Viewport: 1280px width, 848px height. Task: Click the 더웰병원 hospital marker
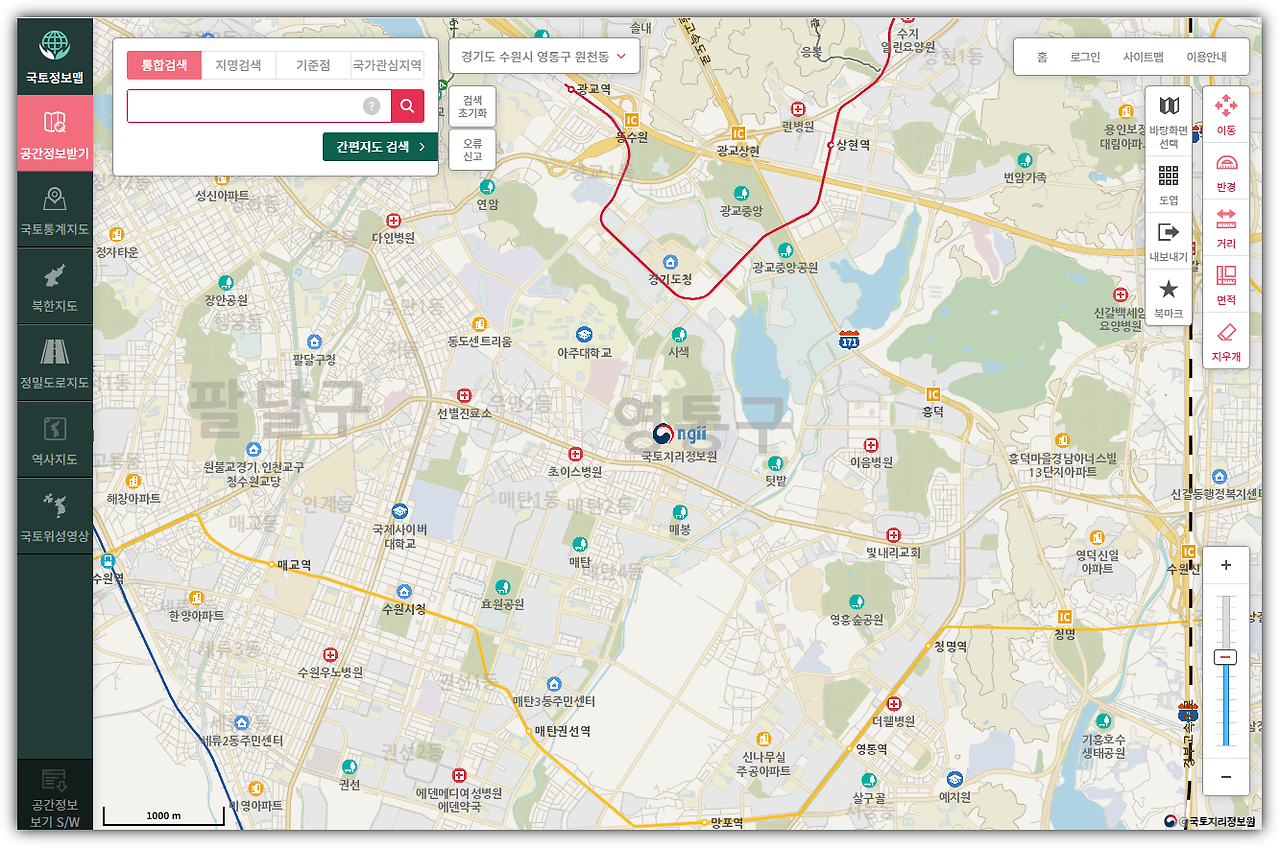pyautogui.click(x=894, y=703)
